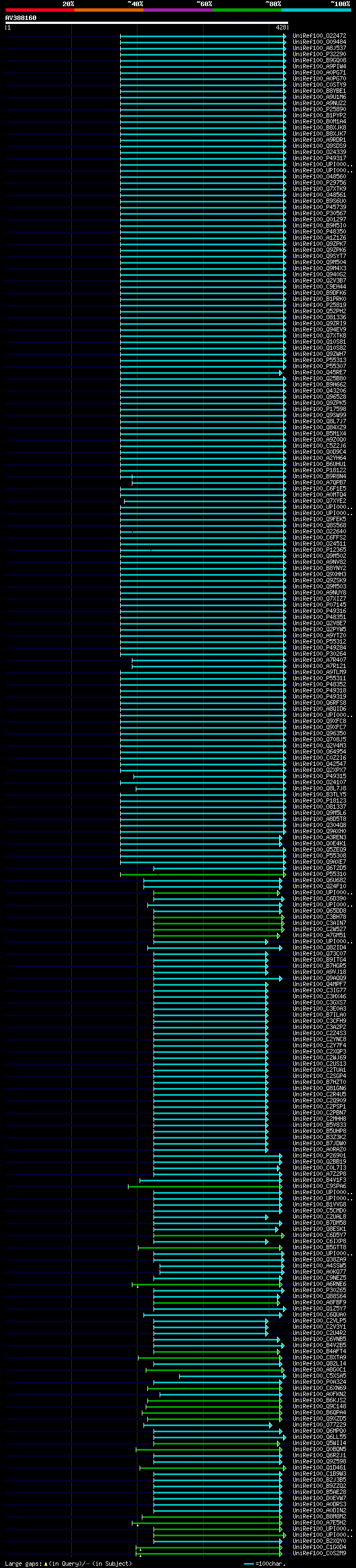Click the white query sequence ruler bar
Screen dimensions: 356x1568
pos(147,23)
